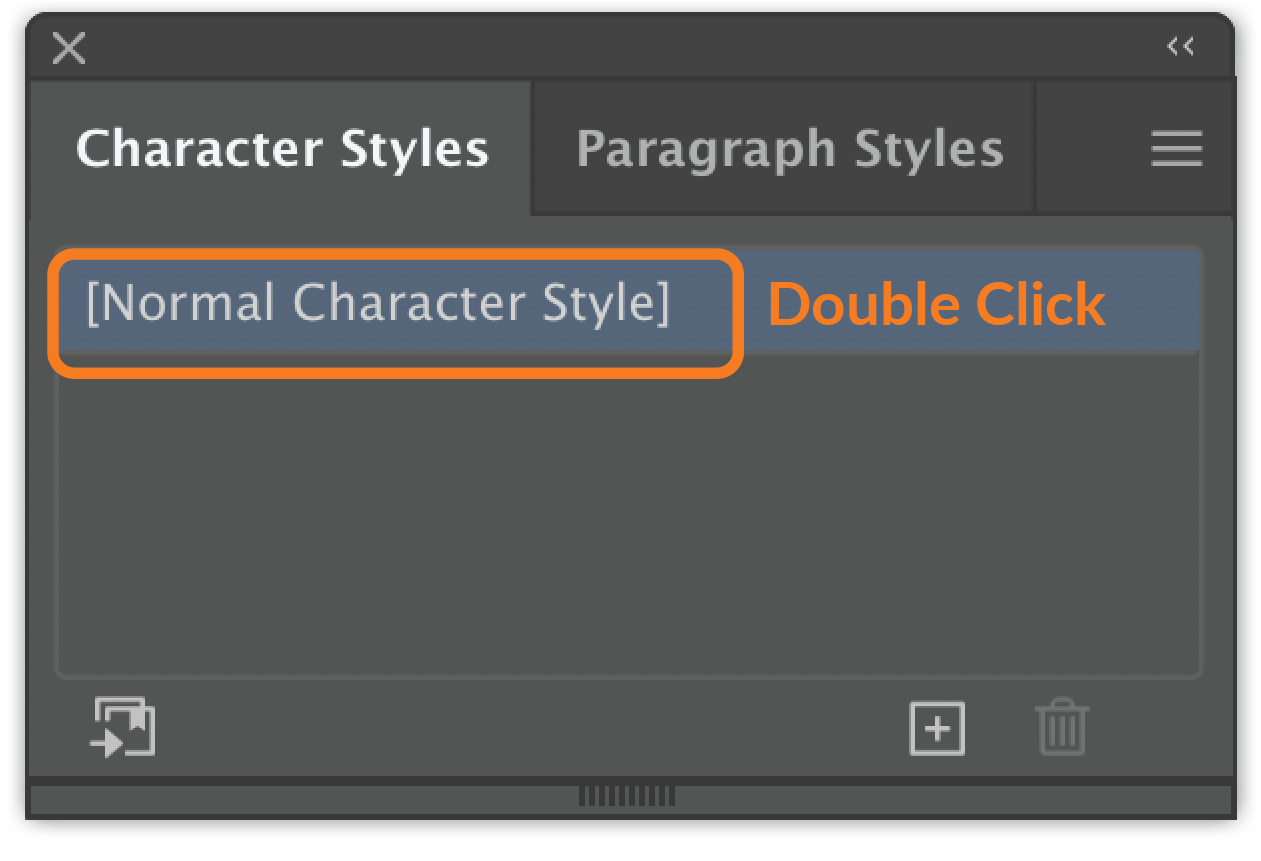The width and height of the screenshot is (1261, 861).
Task: Close the styles panel with the X icon
Action: (x=69, y=47)
